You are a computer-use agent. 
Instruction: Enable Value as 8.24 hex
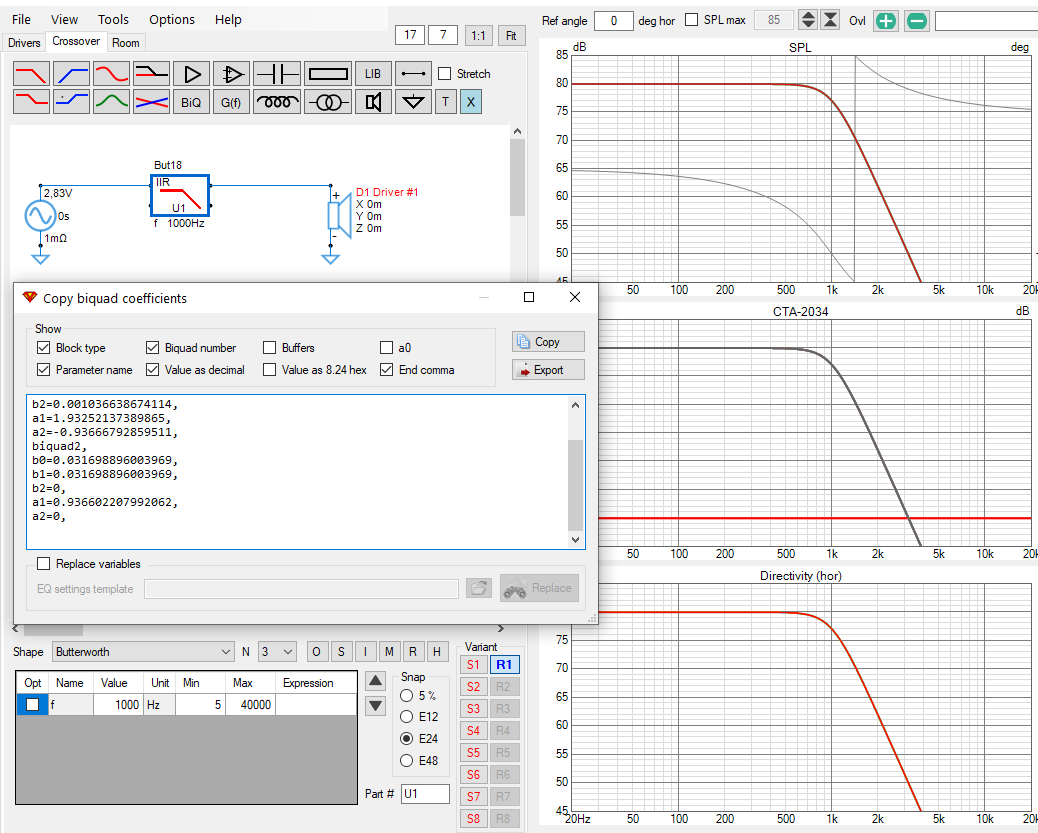pyautogui.click(x=269, y=369)
